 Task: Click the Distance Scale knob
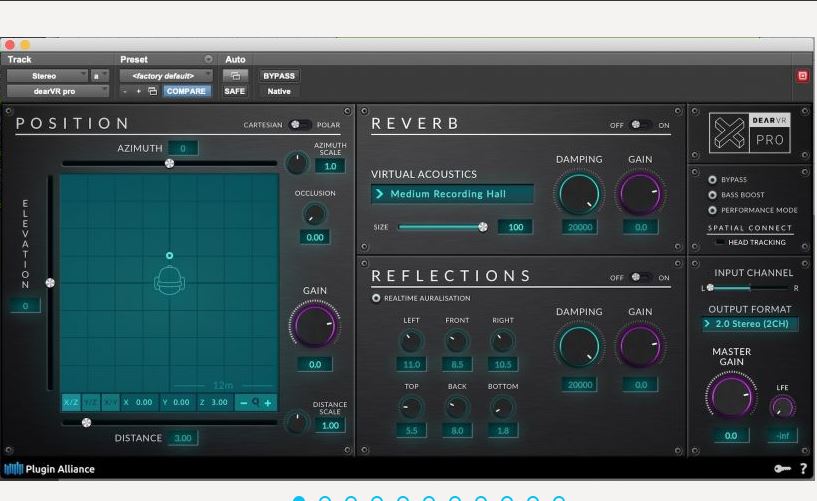pos(296,422)
